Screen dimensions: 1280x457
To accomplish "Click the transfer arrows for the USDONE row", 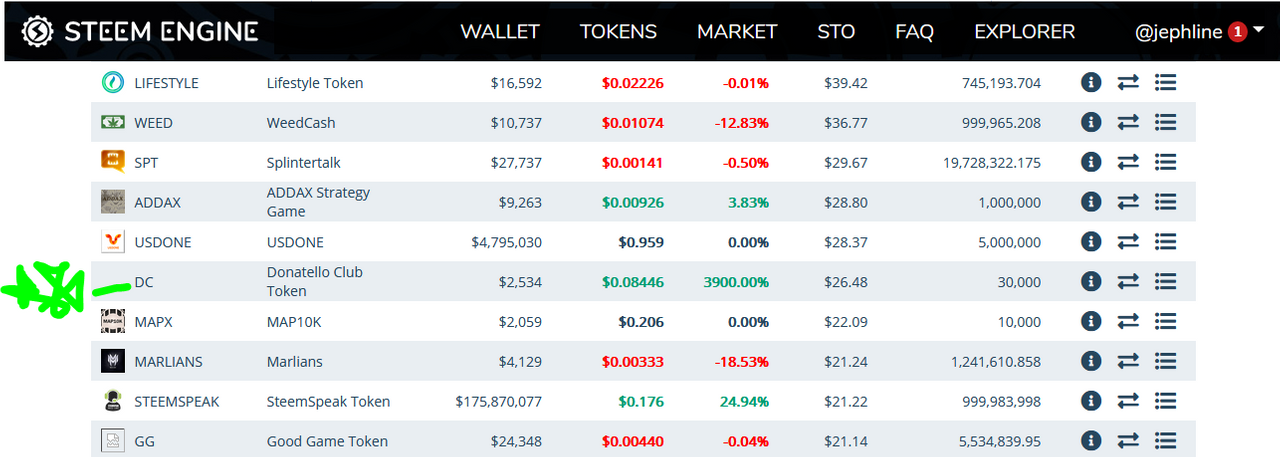I will [x=1128, y=242].
